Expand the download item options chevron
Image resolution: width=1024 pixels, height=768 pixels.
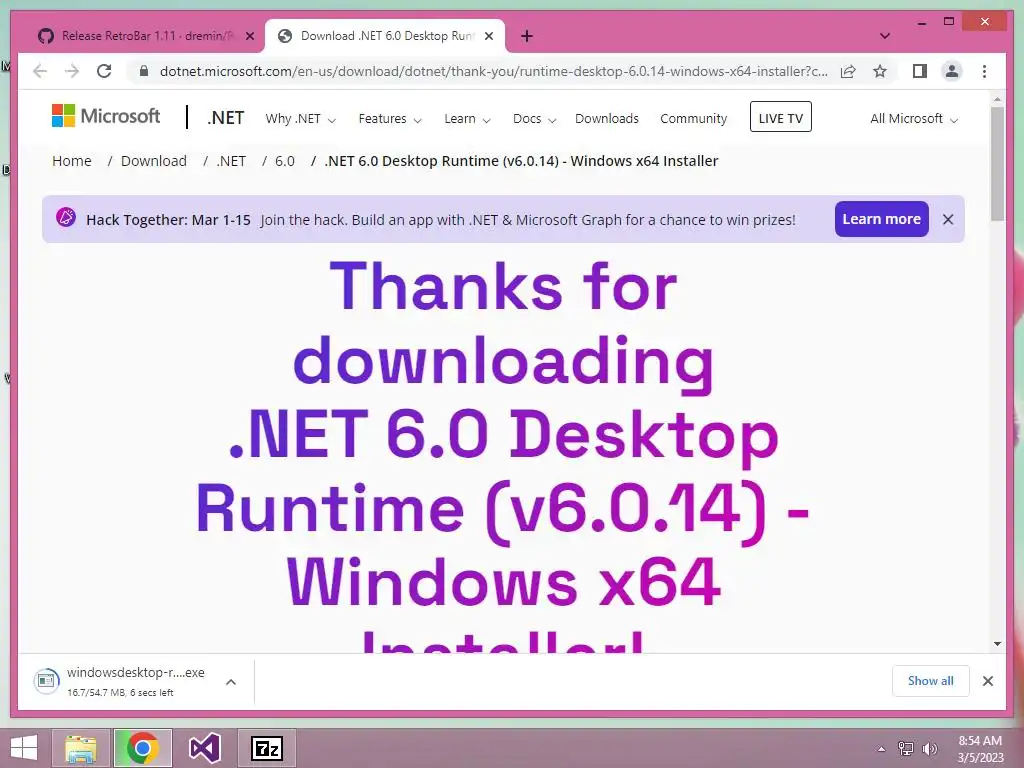pos(231,682)
